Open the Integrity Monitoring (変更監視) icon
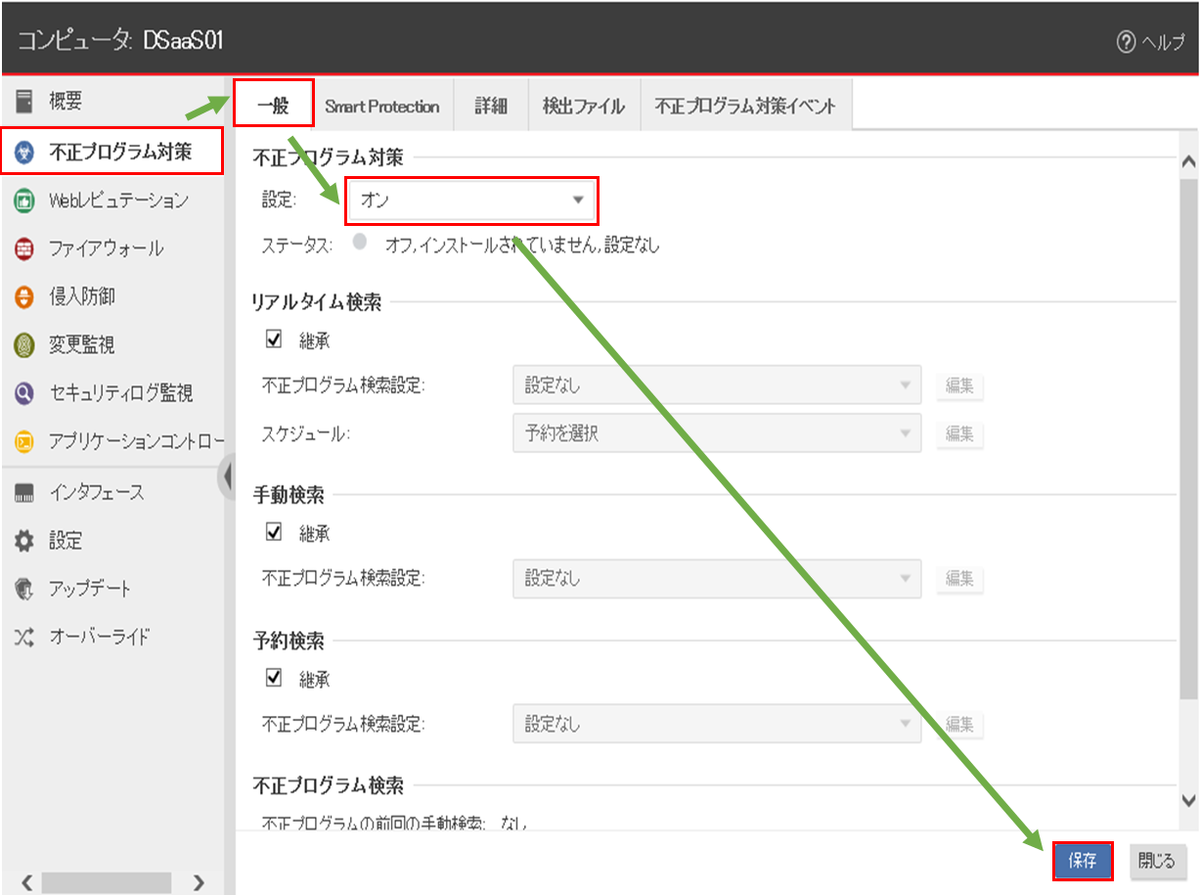The width and height of the screenshot is (1200, 895). (x=25, y=345)
